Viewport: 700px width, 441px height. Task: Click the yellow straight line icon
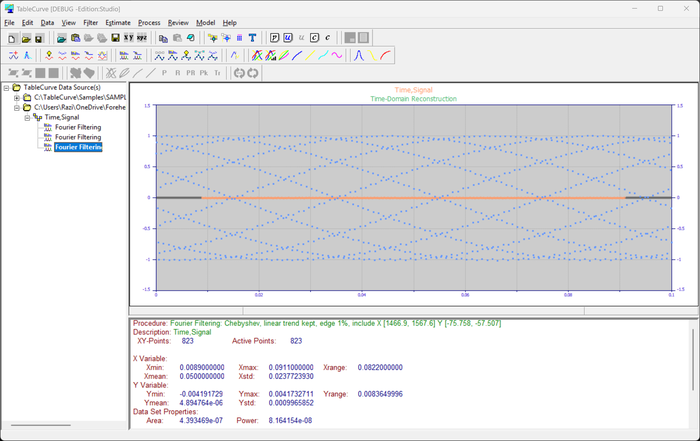310,56
